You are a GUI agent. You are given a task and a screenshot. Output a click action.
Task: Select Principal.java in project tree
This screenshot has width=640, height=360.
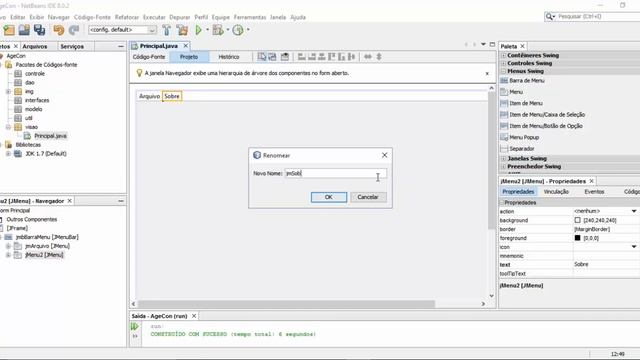tap(50, 136)
